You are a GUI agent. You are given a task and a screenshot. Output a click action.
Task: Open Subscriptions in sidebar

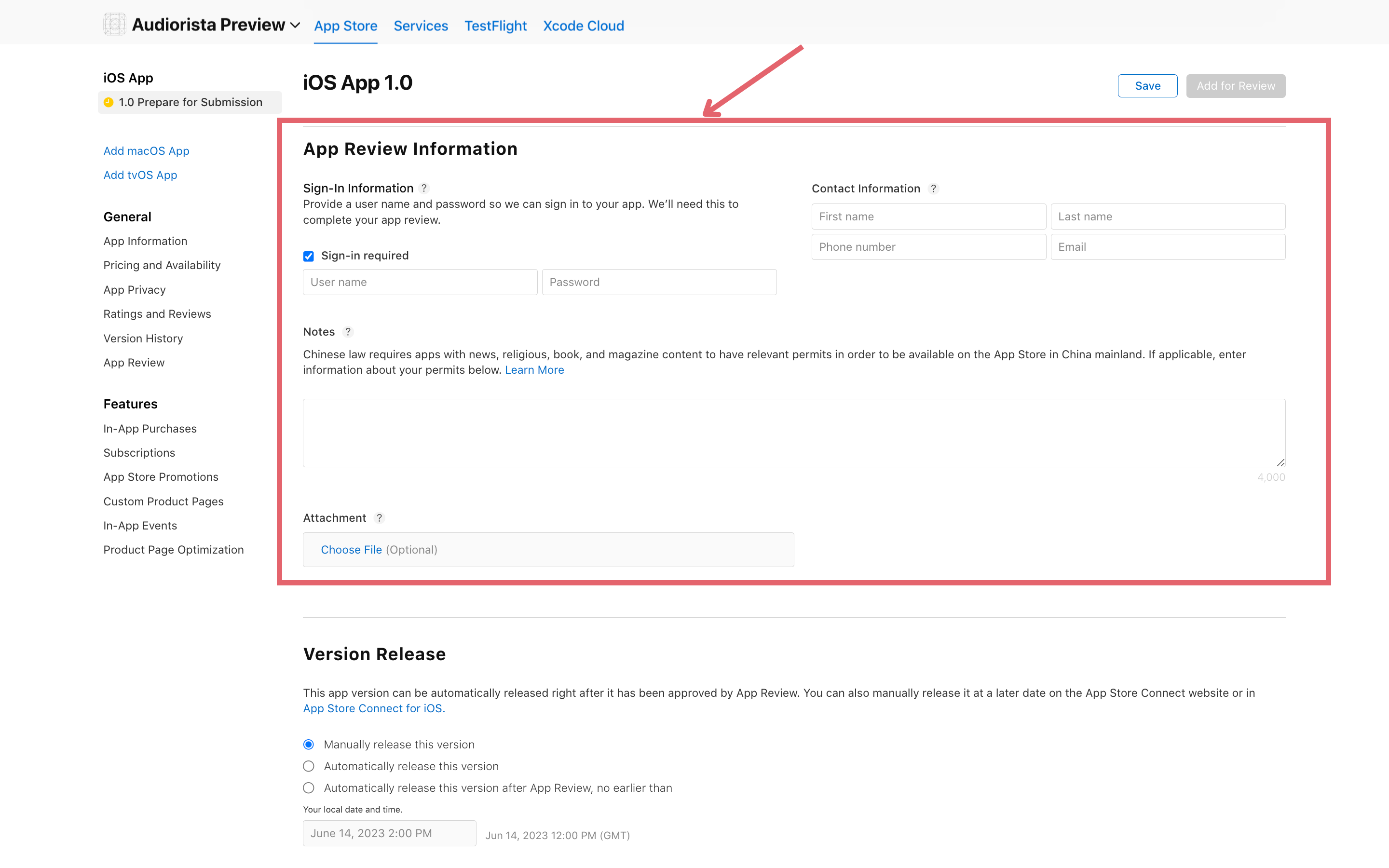click(139, 453)
